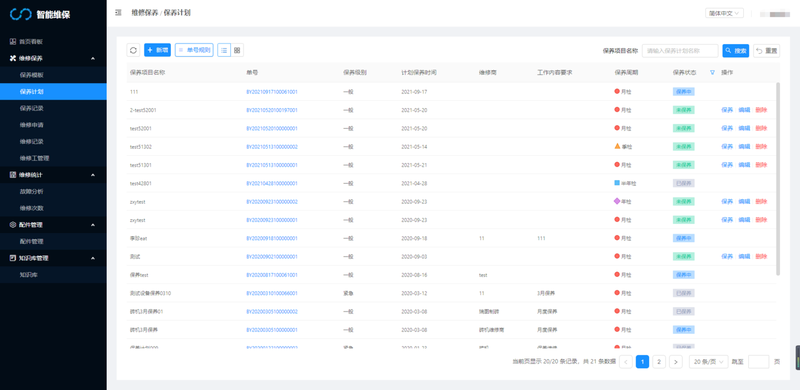Click the 维修保养 wrench icon
The width and height of the screenshot is (800, 390).
(x=13, y=58)
